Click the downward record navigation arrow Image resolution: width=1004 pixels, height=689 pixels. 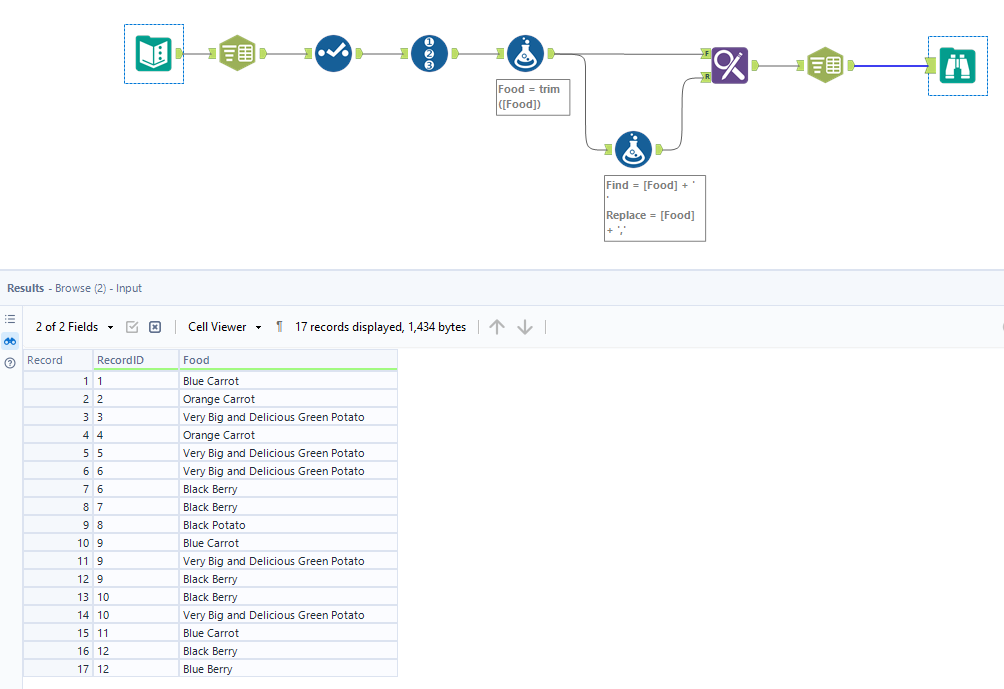click(x=523, y=327)
